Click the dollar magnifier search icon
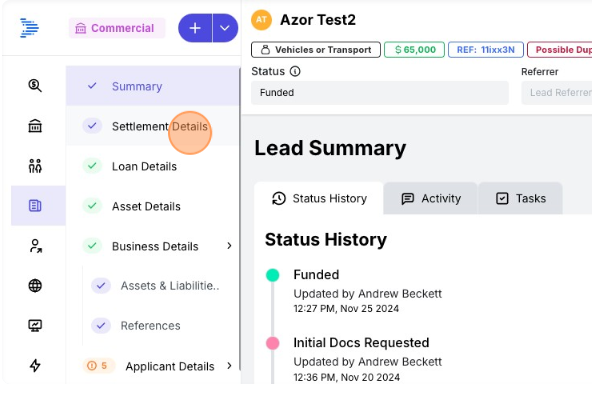 (x=35, y=86)
